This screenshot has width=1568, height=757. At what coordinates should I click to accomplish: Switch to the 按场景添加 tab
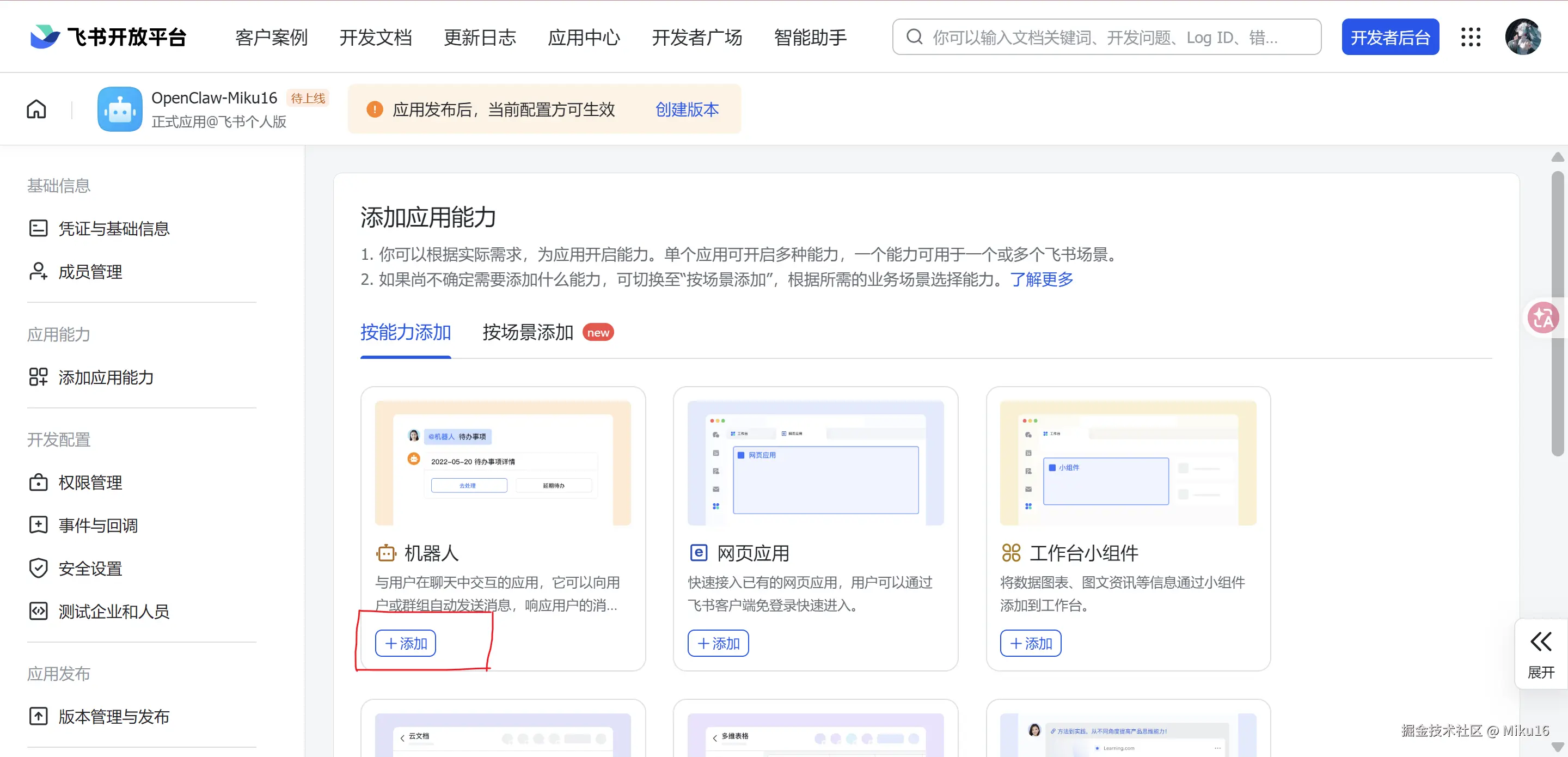pos(528,333)
